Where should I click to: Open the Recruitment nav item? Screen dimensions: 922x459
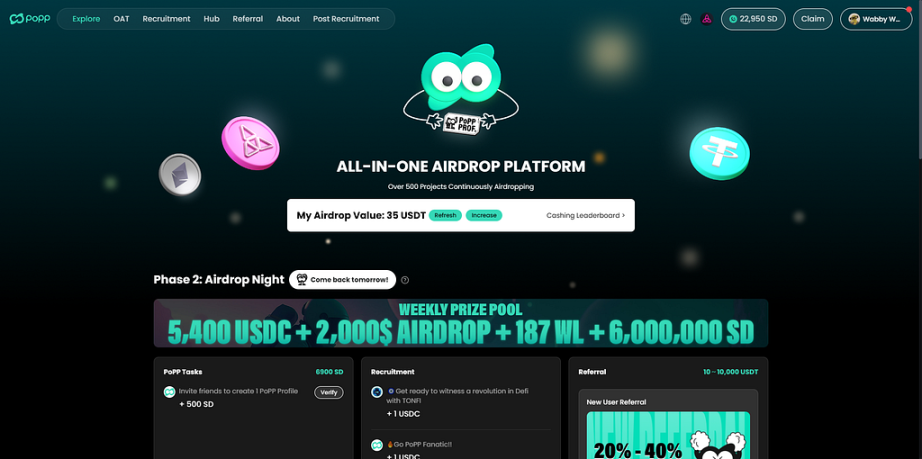pos(166,19)
